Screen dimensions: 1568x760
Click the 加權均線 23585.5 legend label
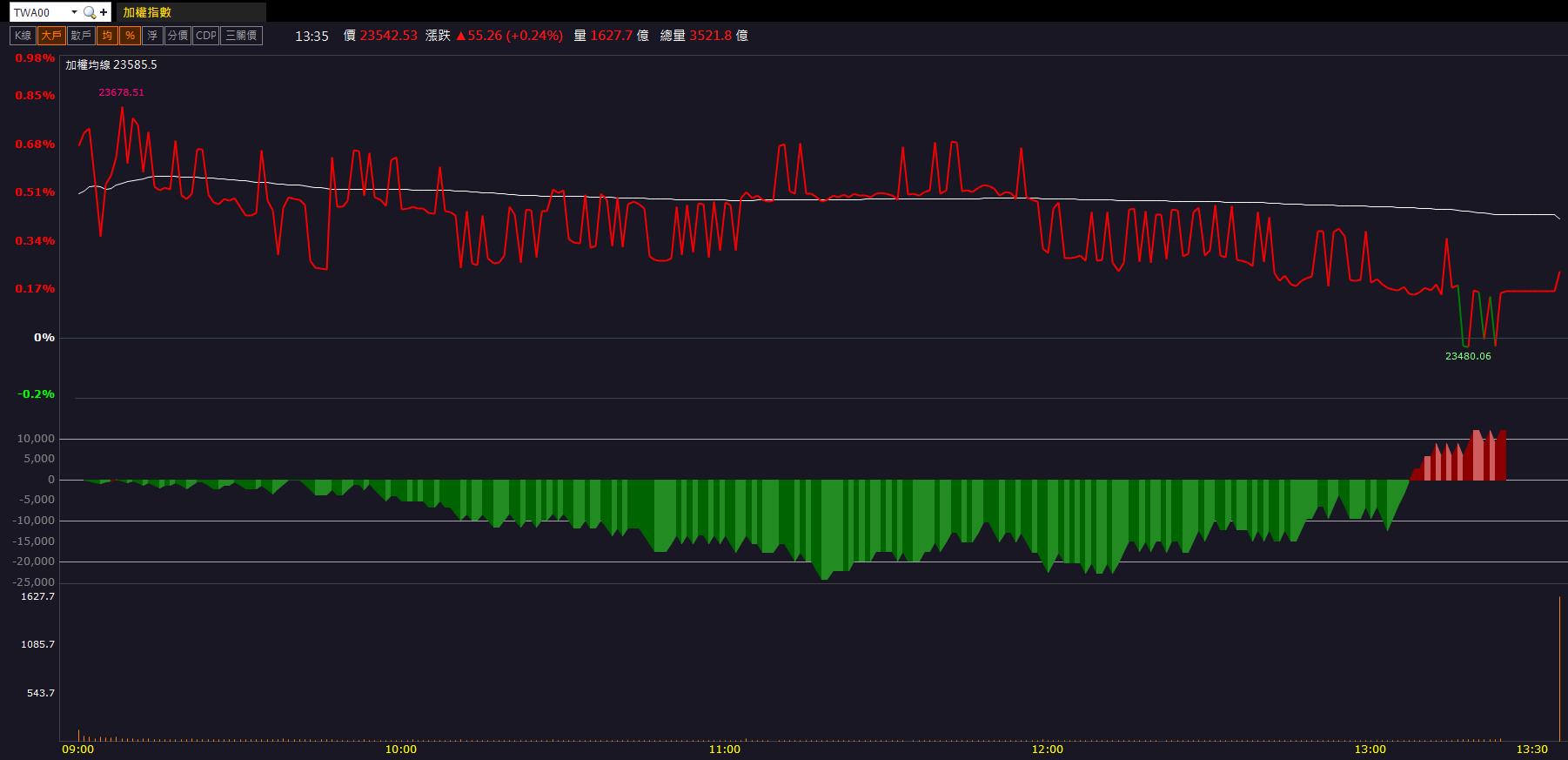tap(111, 65)
